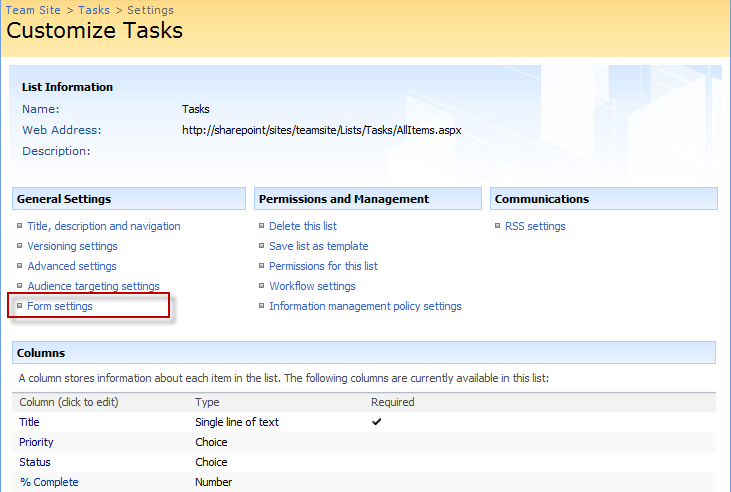
Task: Open Audience targeting settings
Action: coord(93,286)
